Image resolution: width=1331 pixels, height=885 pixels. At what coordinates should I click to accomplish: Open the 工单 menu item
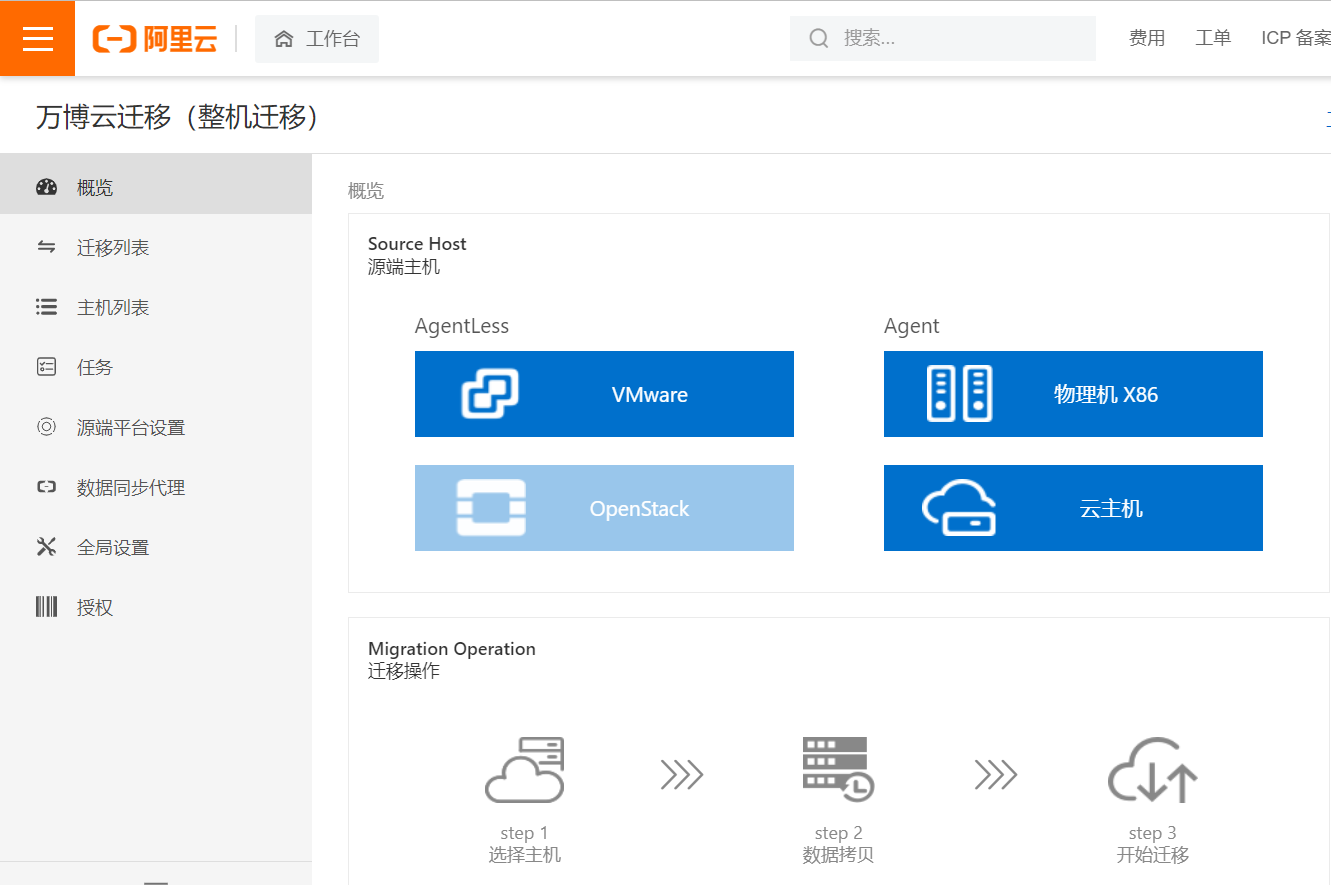[1213, 38]
